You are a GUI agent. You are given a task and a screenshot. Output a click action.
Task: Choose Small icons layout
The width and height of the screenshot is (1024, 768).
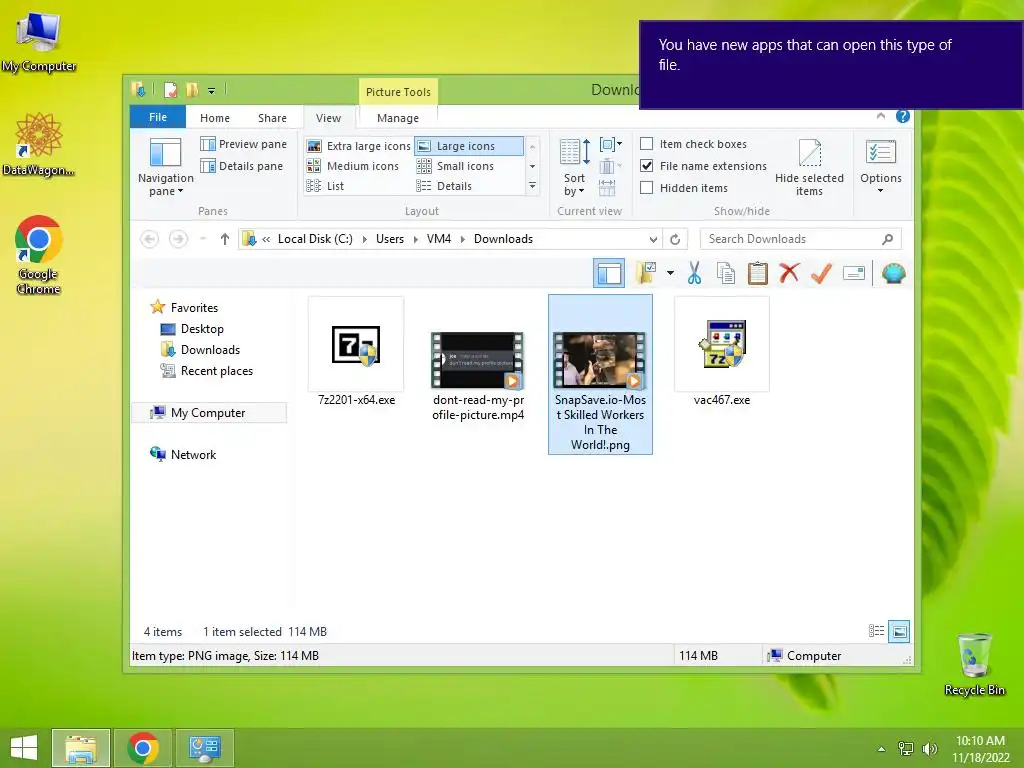click(455, 167)
